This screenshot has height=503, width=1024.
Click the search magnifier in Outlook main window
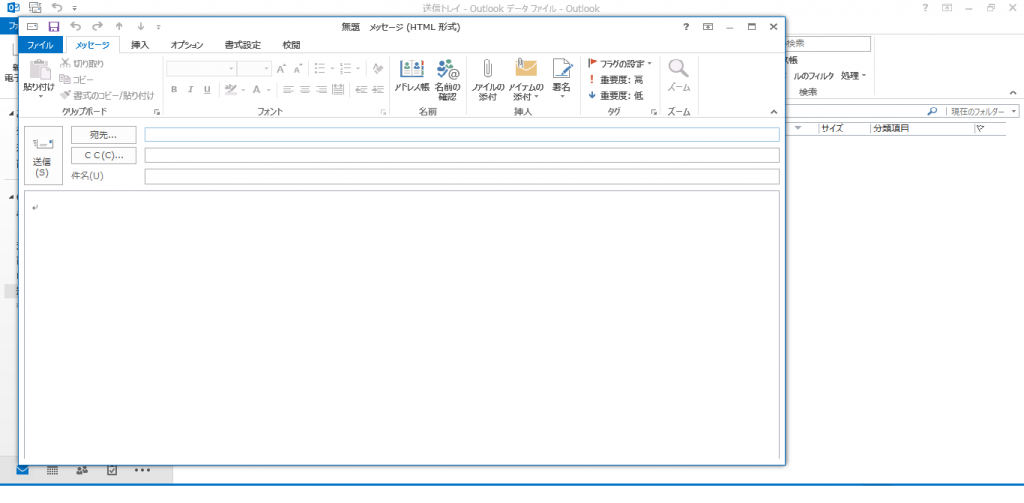(x=932, y=112)
